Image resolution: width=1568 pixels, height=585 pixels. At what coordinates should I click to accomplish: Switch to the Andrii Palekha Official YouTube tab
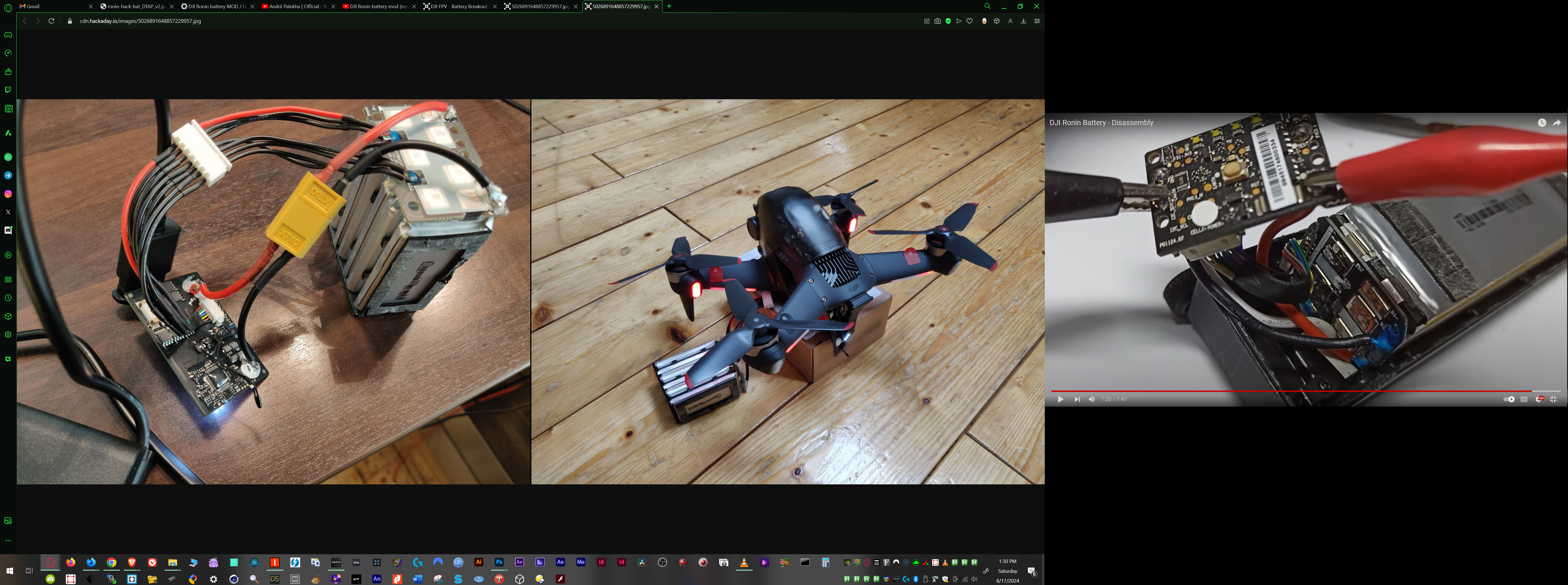tap(298, 6)
